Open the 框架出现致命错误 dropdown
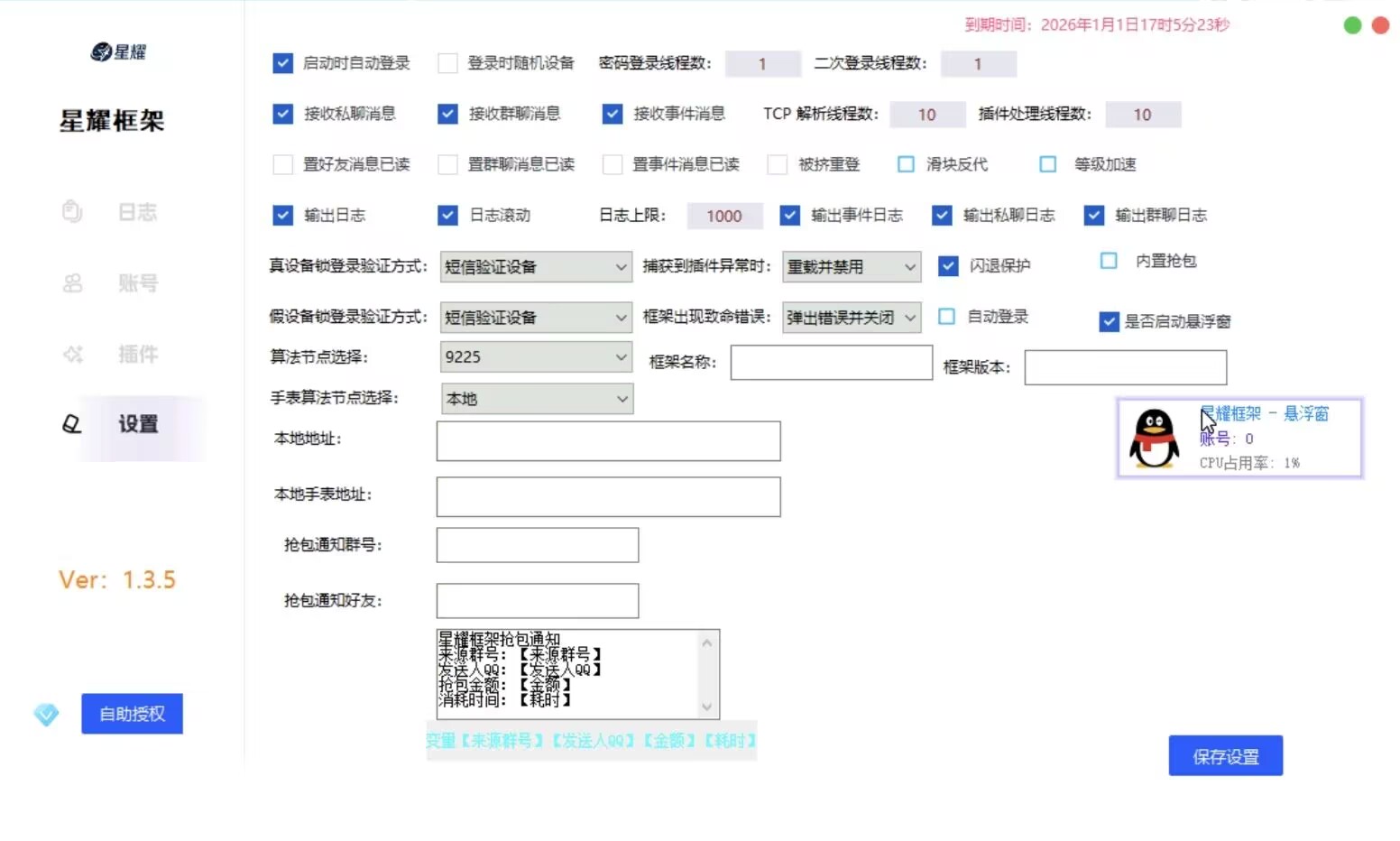 click(851, 318)
